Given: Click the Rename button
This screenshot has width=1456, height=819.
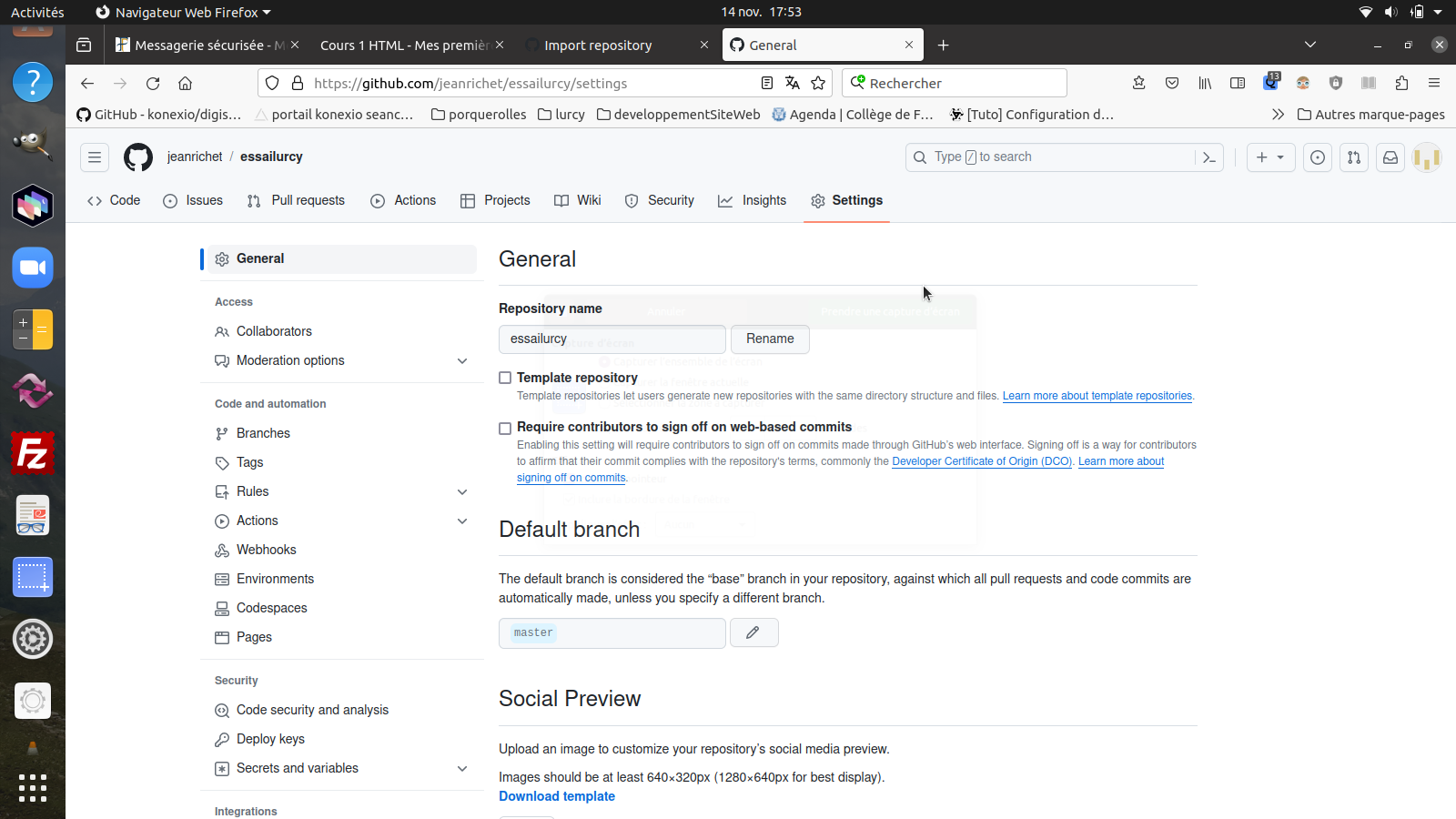Looking at the screenshot, I should point(770,339).
